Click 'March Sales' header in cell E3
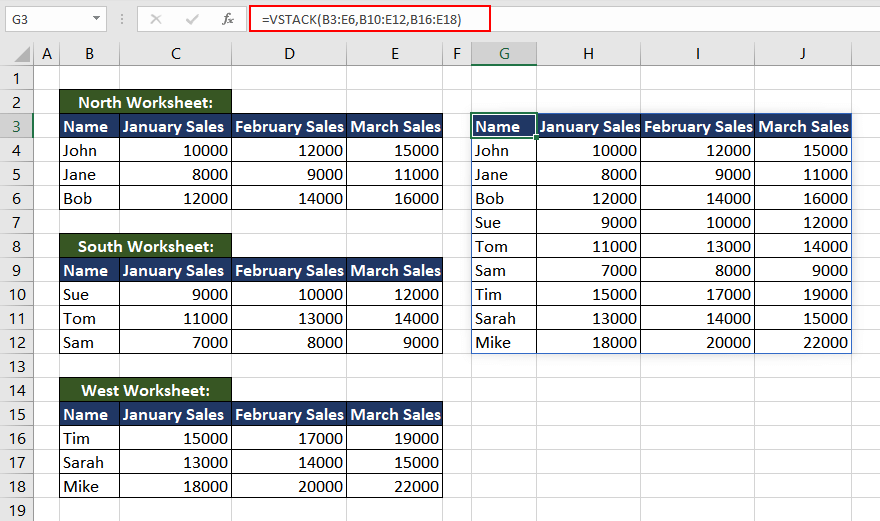The height and width of the screenshot is (521, 880). [x=395, y=126]
